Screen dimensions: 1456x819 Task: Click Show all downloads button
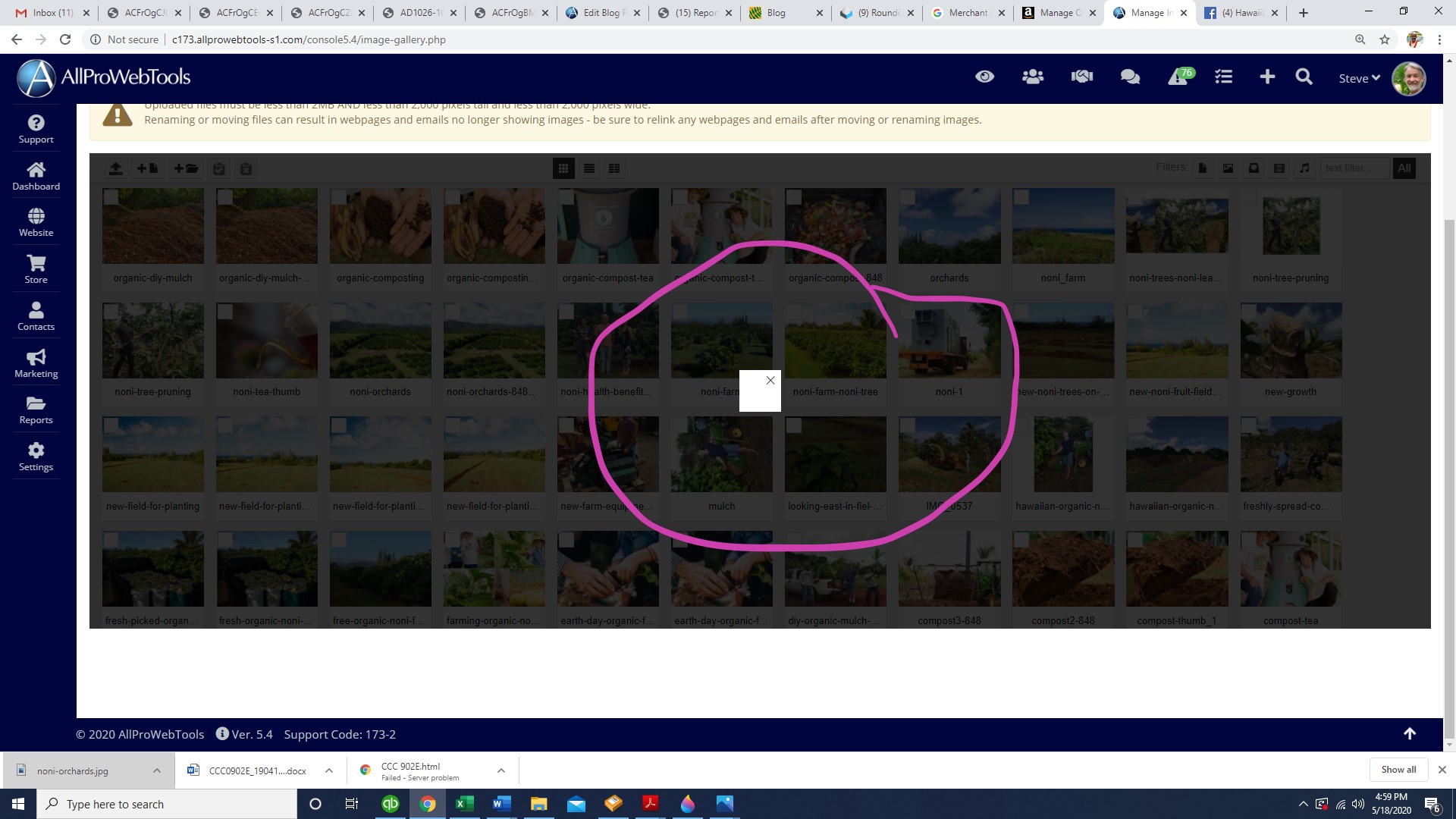pos(1398,770)
